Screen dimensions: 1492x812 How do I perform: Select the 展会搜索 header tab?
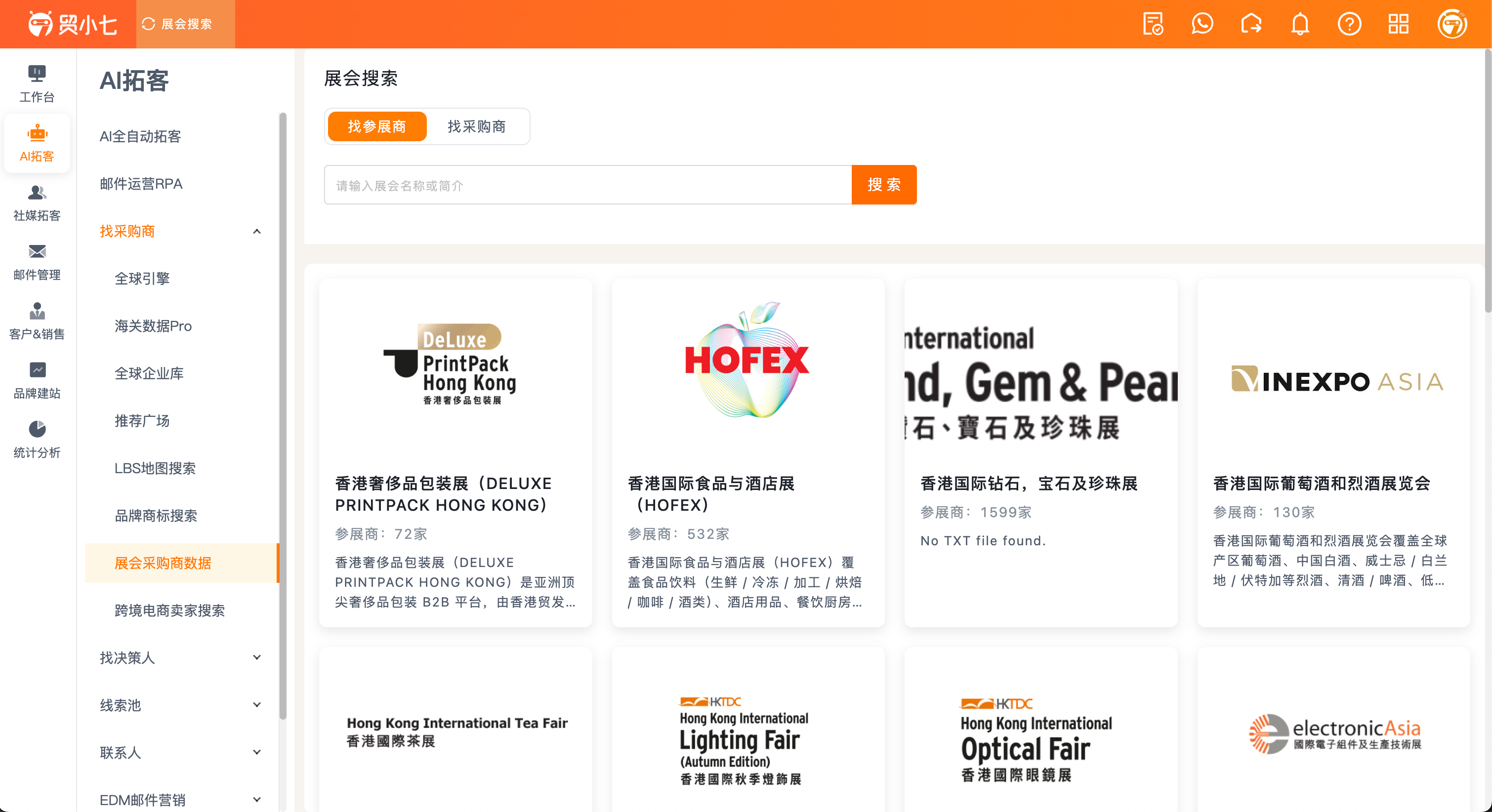(185, 24)
